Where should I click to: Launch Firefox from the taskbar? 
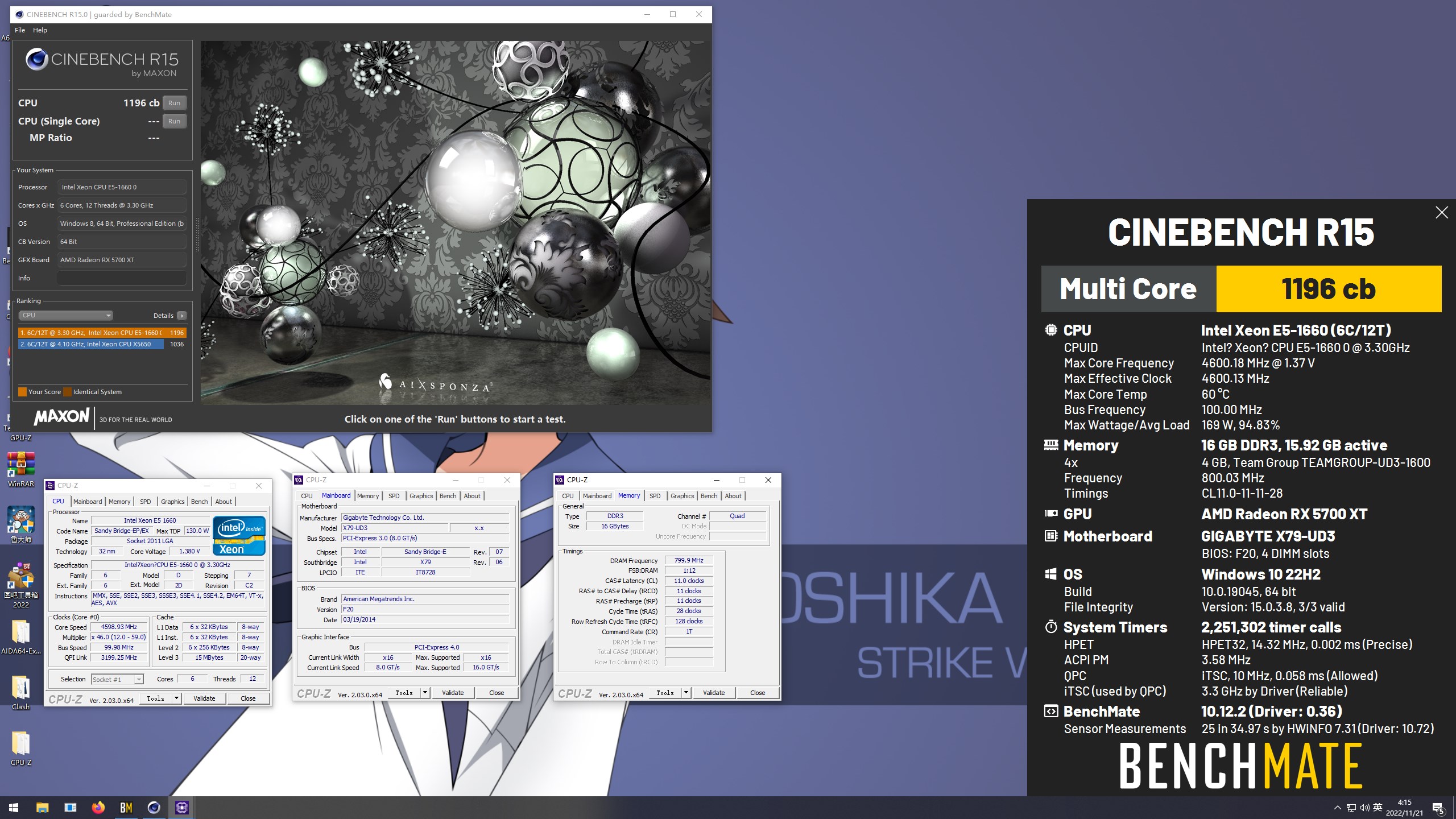click(x=98, y=808)
